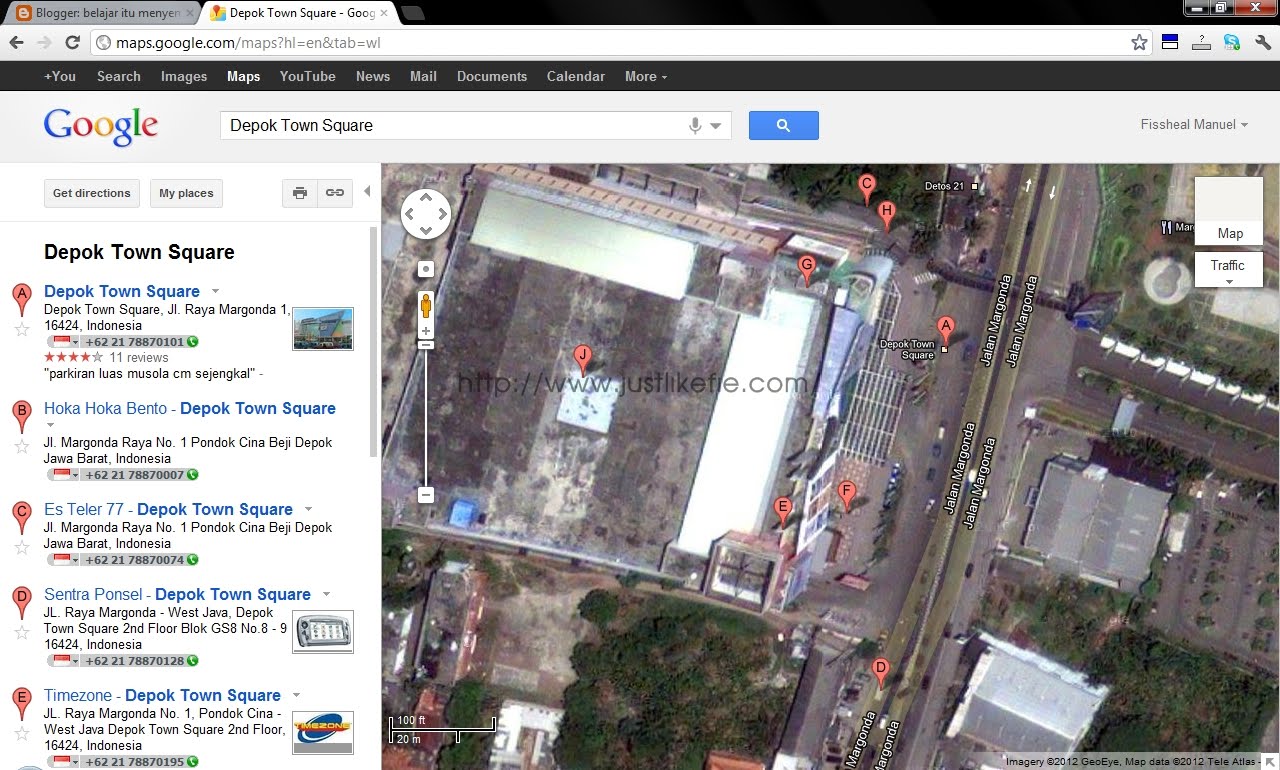1280x770 pixels.
Task: Click the map zoom slider track
Action: (426, 416)
